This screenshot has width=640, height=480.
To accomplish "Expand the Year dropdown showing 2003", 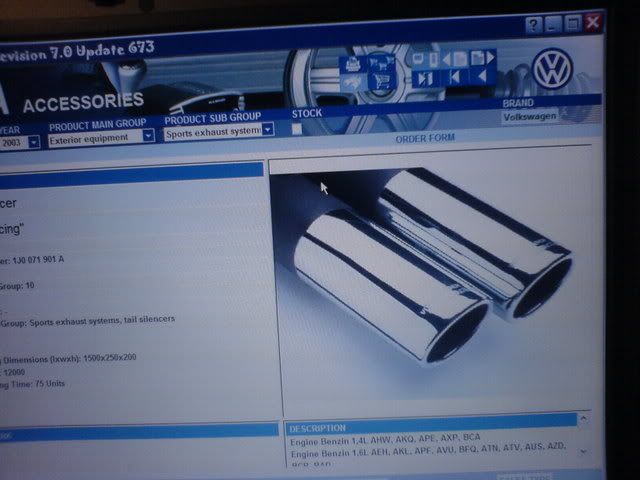I will (33, 142).
